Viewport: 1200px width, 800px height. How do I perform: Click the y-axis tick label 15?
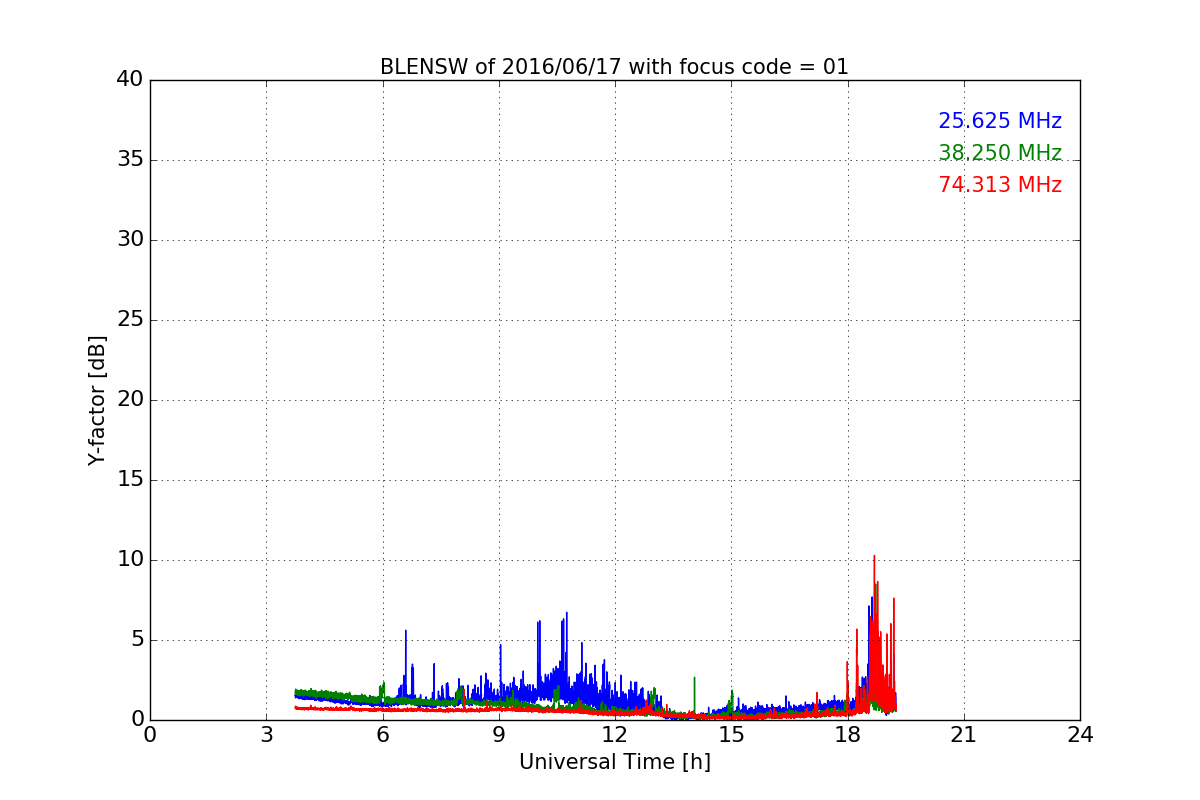[130, 480]
